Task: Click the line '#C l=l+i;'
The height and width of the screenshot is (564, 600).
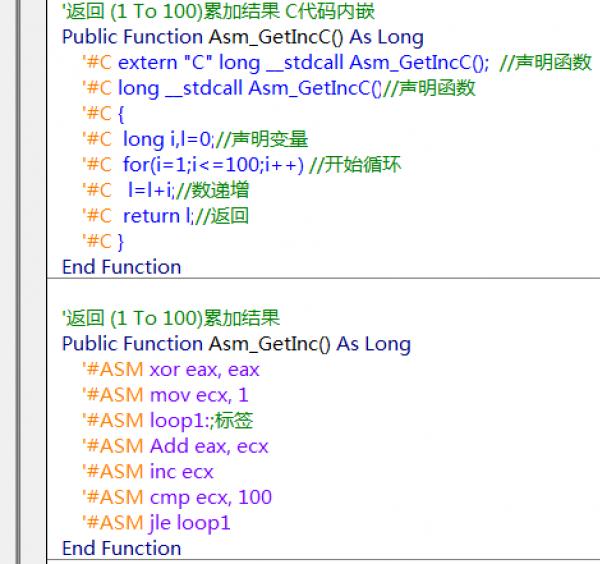Action: [x=165, y=190]
